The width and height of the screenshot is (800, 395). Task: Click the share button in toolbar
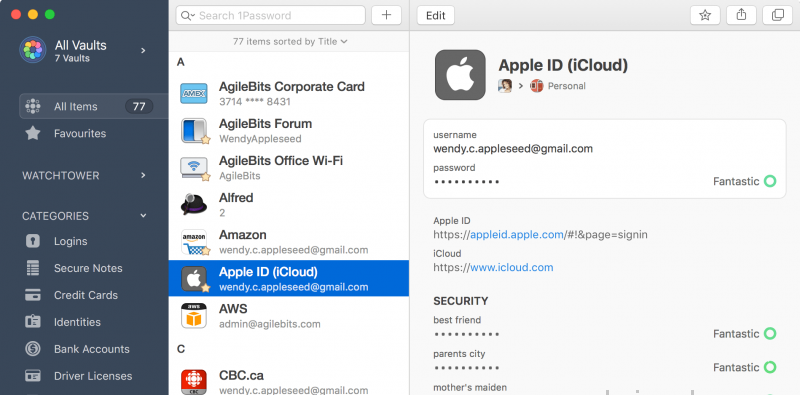741,15
